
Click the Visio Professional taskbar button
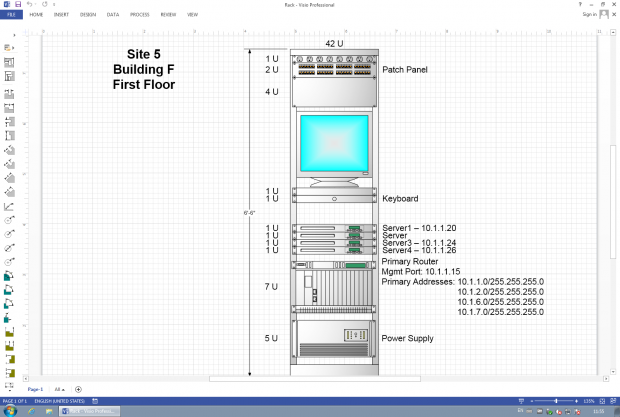pyautogui.click(x=89, y=411)
